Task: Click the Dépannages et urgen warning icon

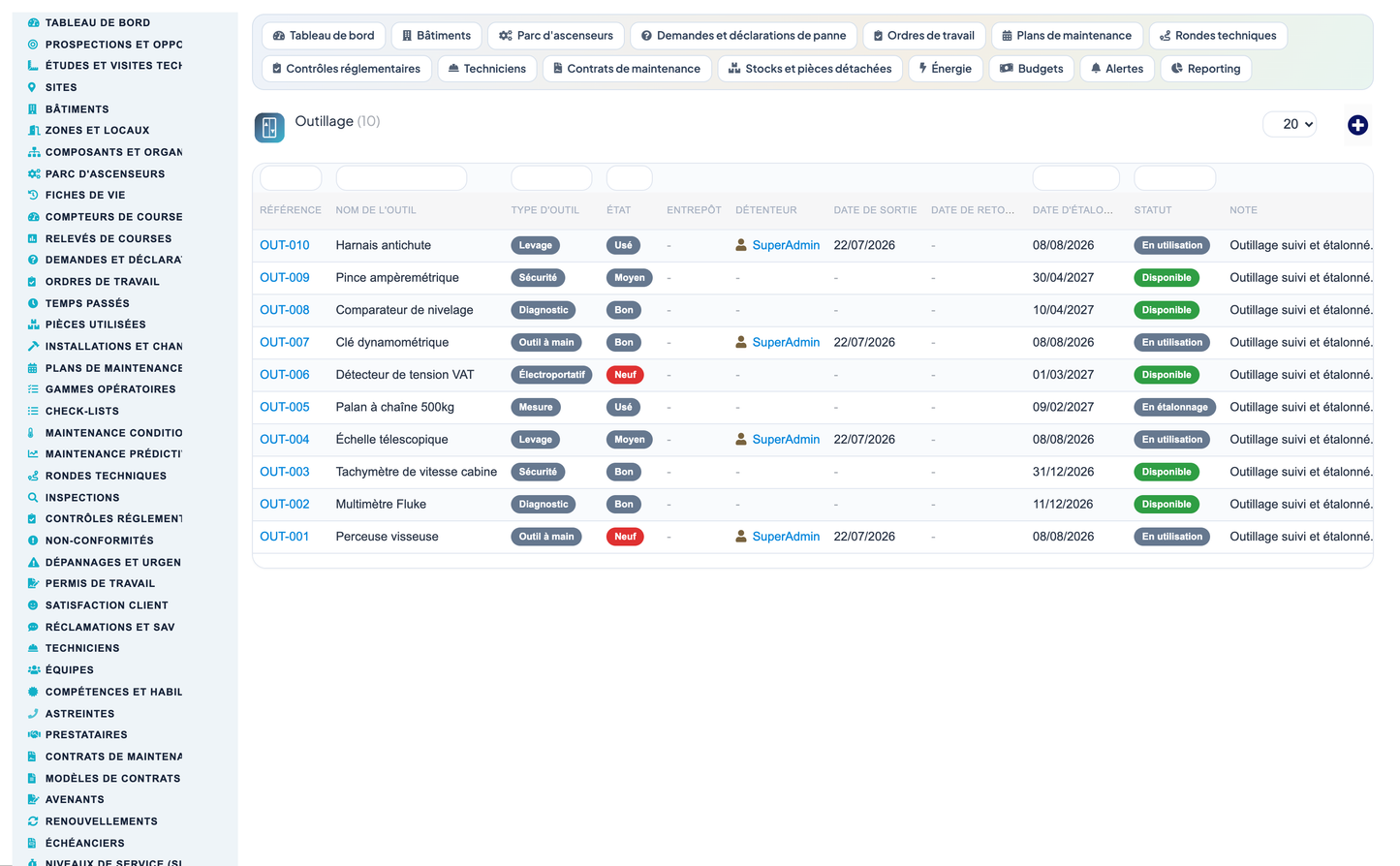Action: (33, 562)
